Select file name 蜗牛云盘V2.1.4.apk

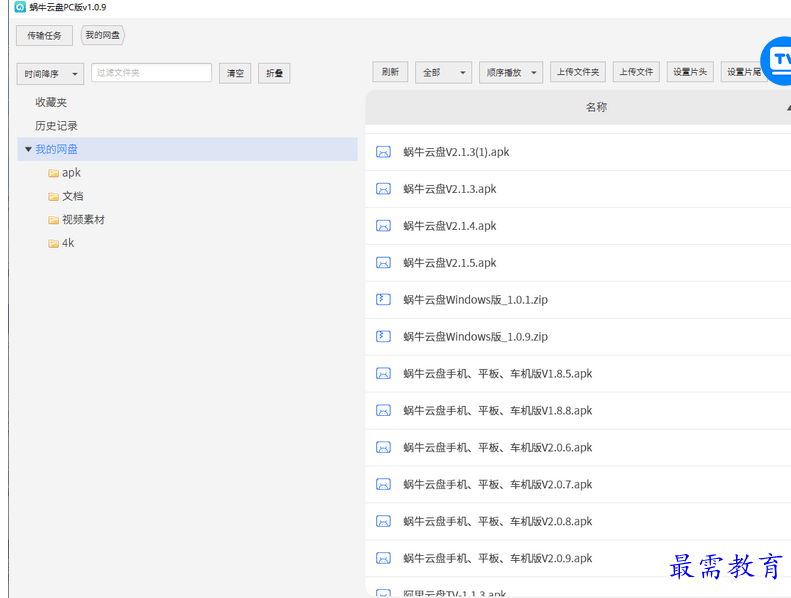point(449,226)
